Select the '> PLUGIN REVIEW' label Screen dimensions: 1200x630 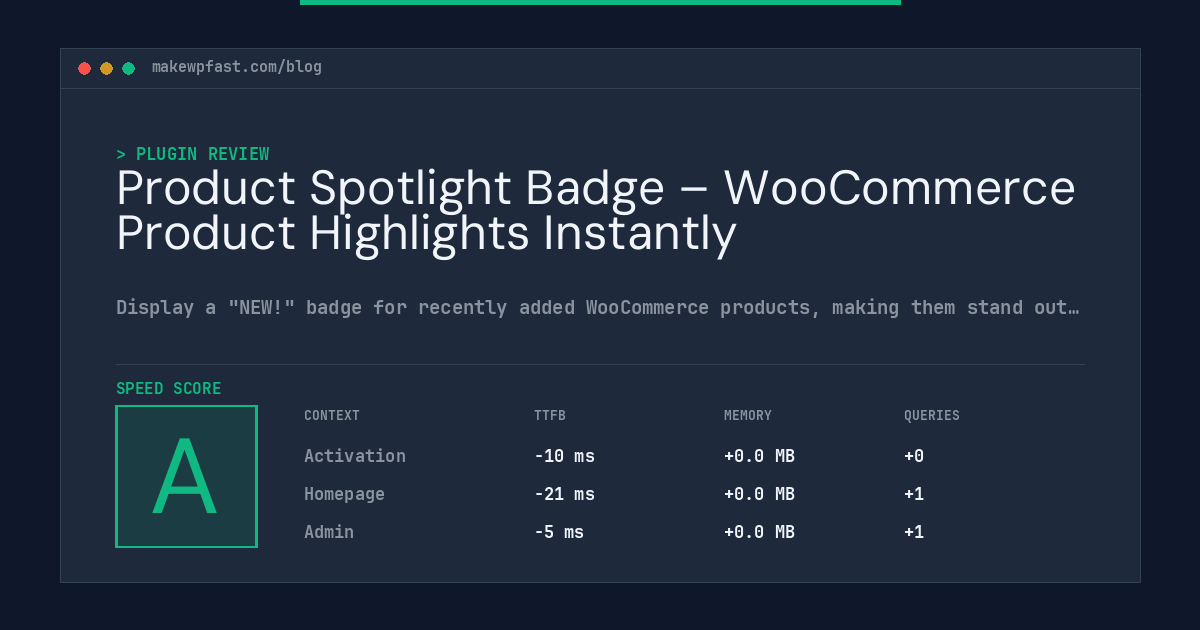[x=193, y=154]
